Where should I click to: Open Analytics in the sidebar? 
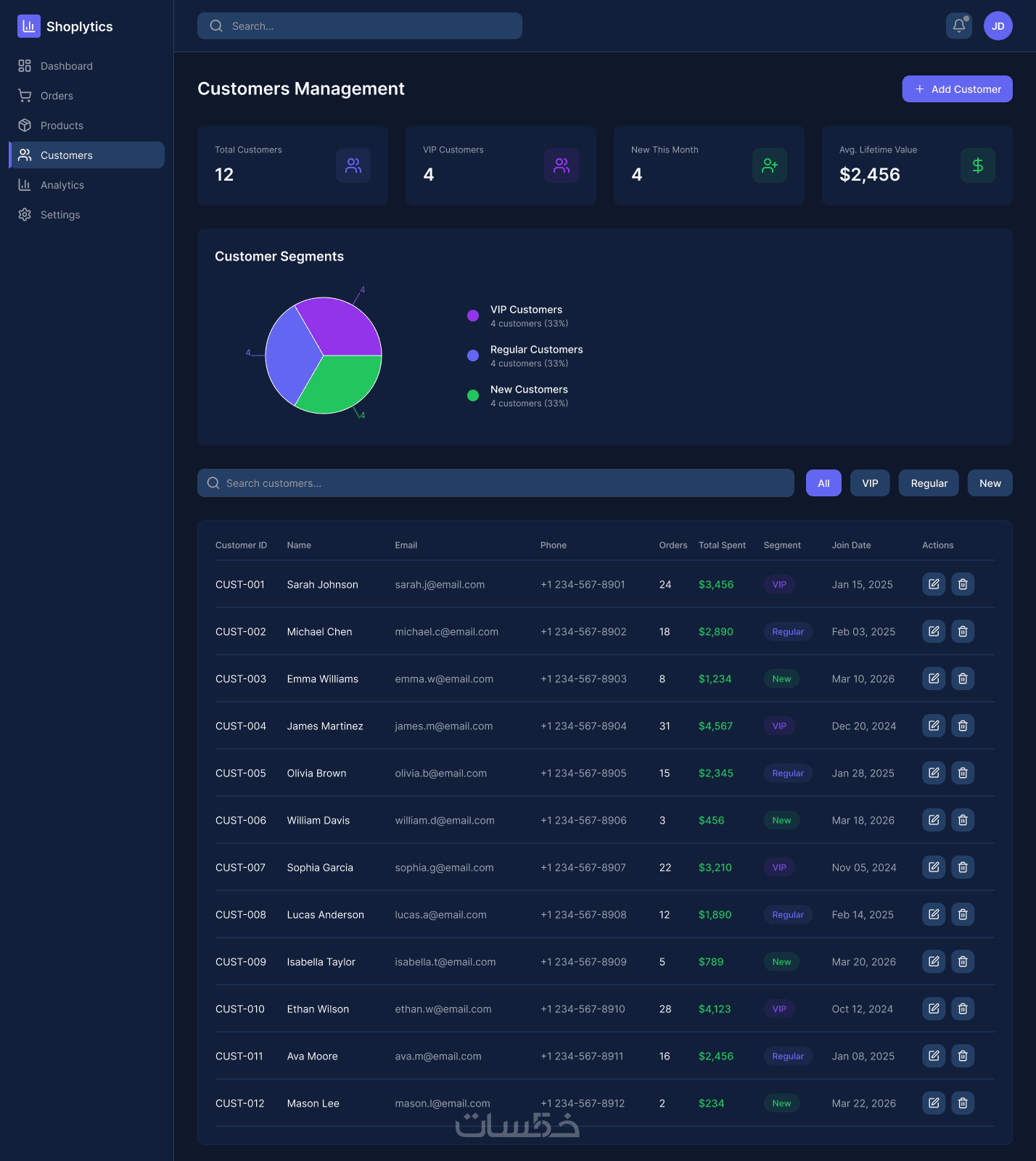(x=86, y=185)
